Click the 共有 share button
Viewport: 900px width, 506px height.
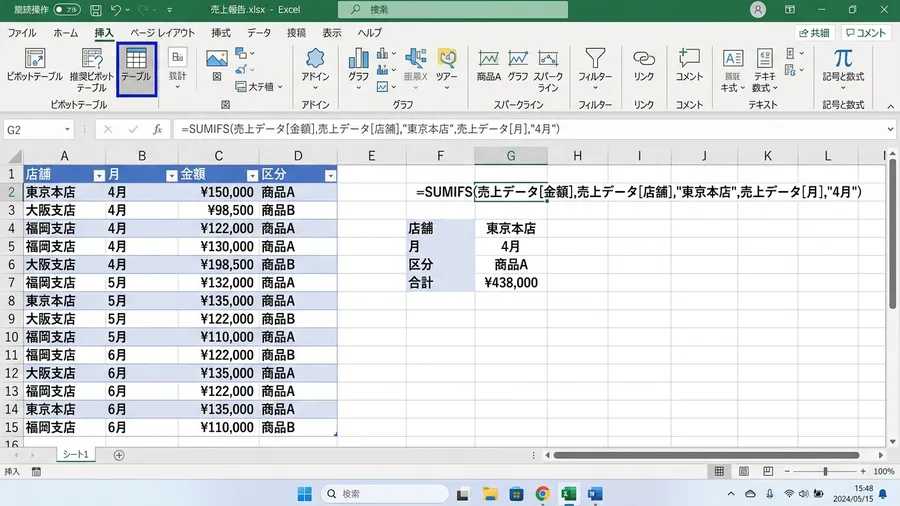pyautogui.click(x=814, y=33)
